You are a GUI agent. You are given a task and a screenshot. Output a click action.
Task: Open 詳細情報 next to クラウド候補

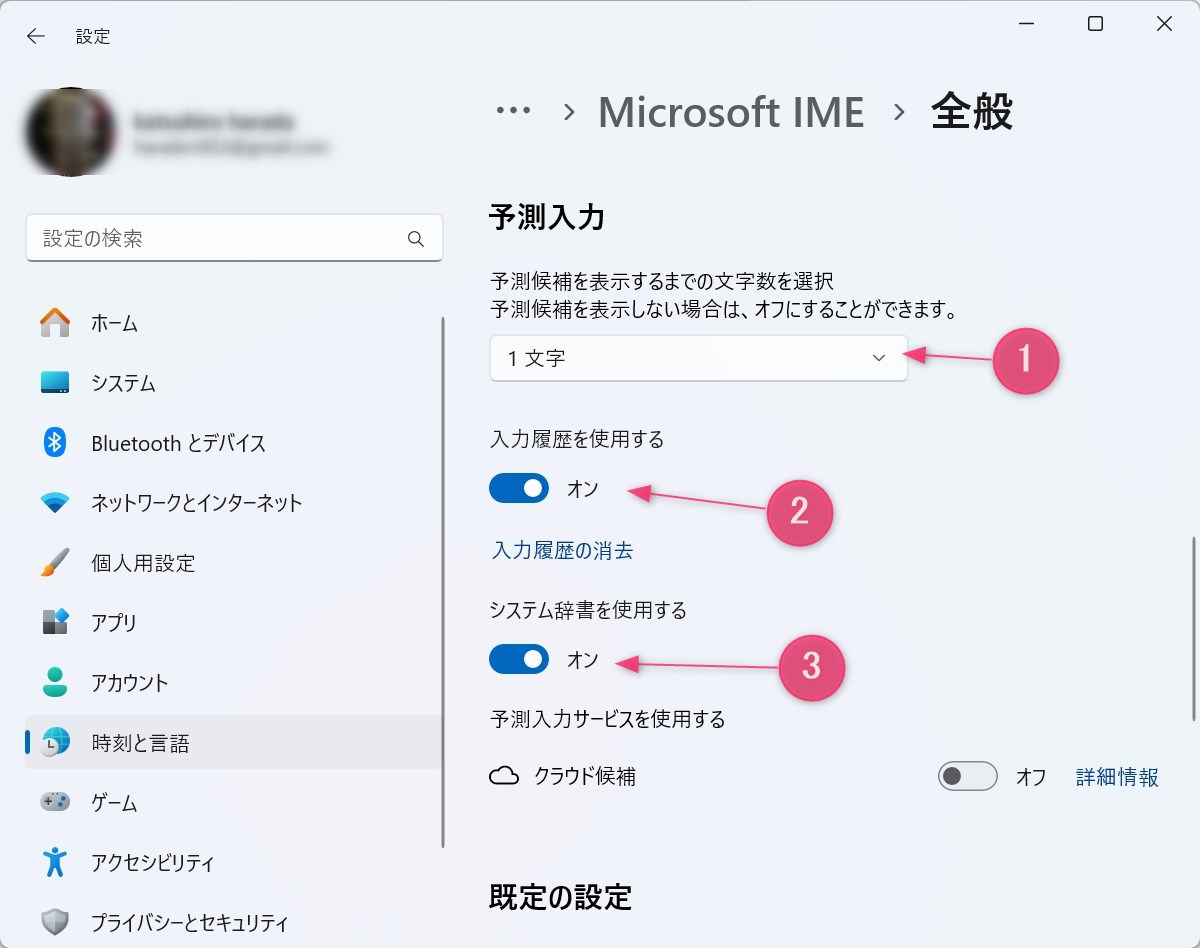(1115, 776)
